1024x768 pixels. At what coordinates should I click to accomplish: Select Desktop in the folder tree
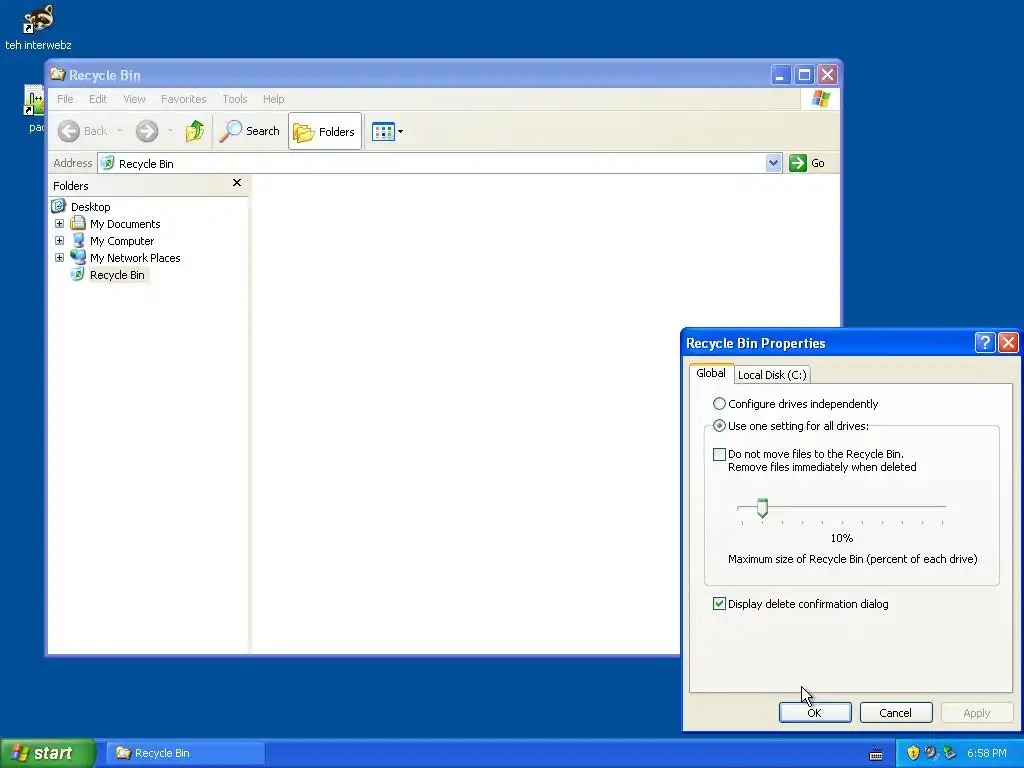click(90, 207)
